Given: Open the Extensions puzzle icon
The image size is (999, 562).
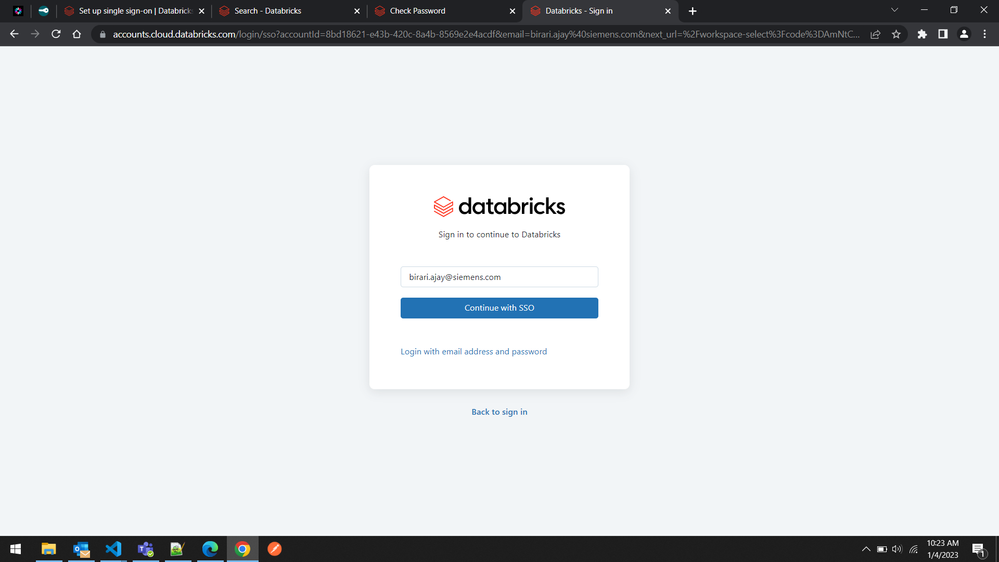Looking at the screenshot, I should tap(922, 34).
